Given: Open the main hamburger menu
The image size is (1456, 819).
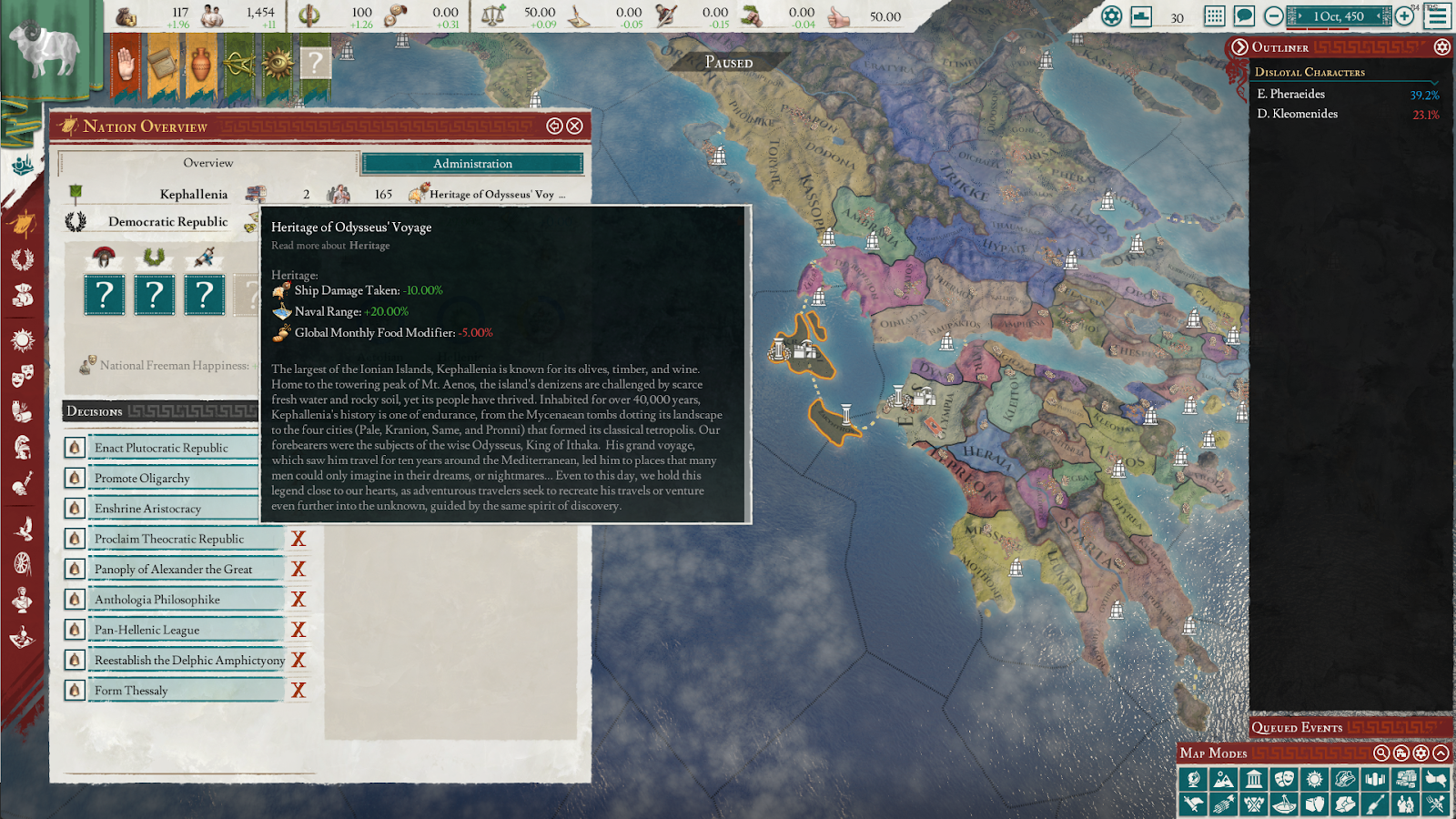Looking at the screenshot, I should [1438, 16].
